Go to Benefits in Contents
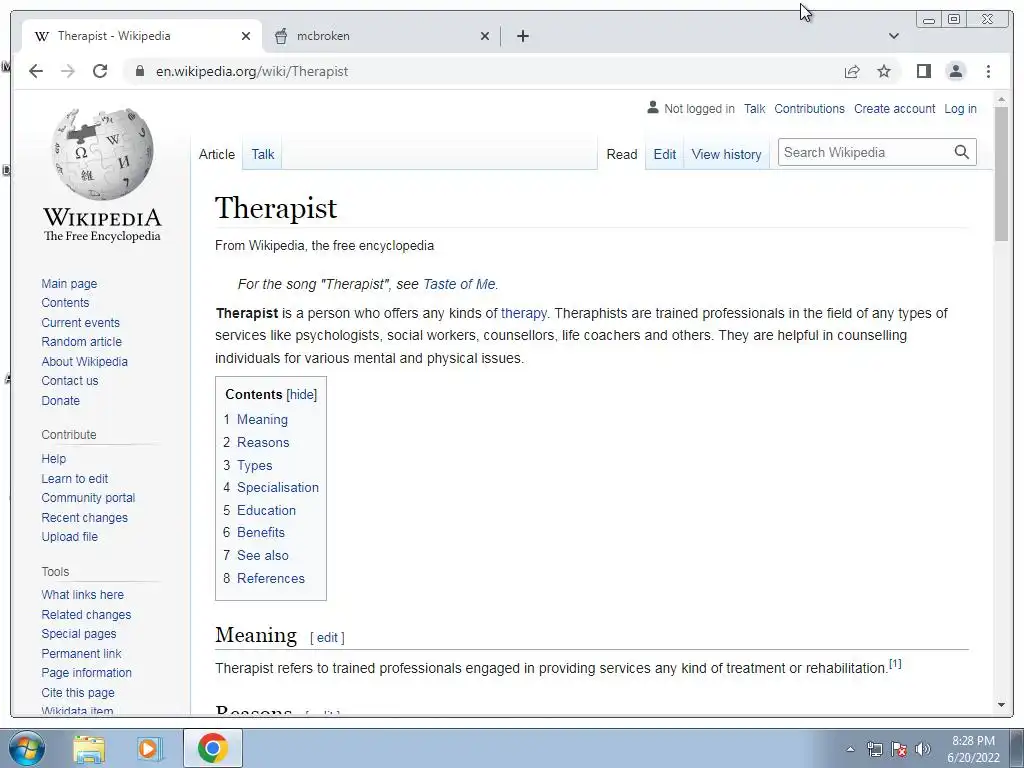Screen dimensions: 1024x768 click(x=261, y=532)
